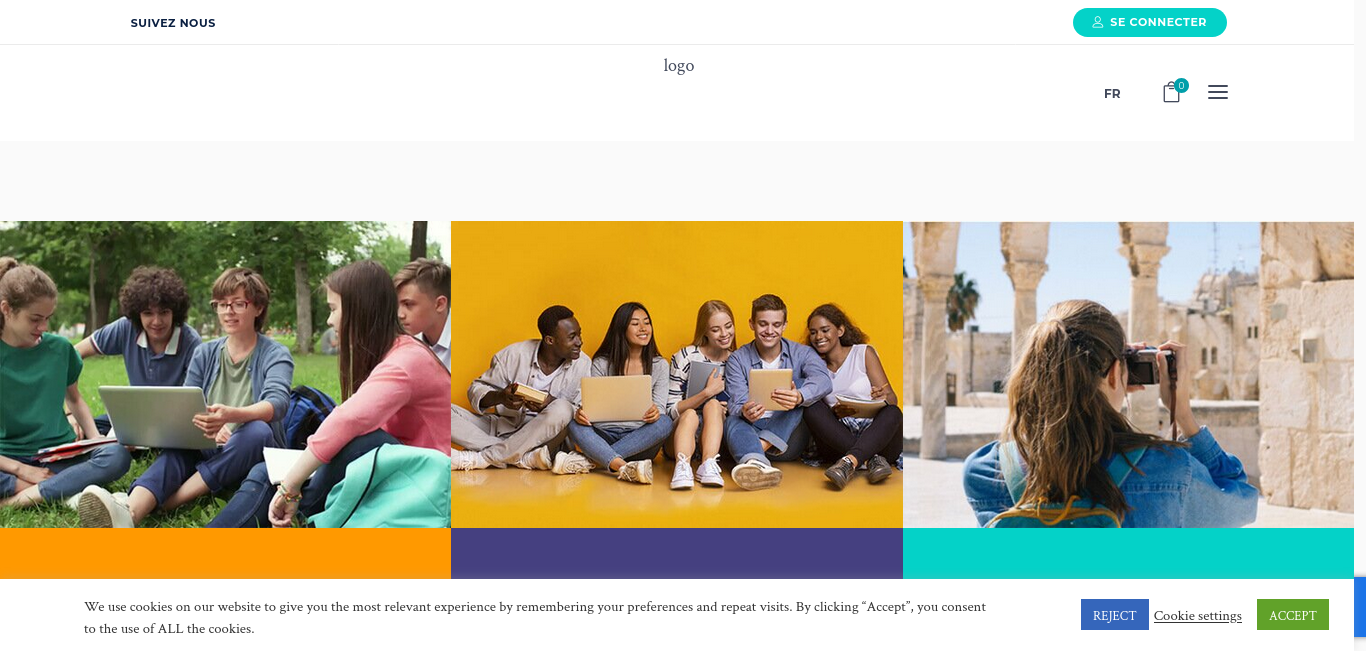The height and width of the screenshot is (651, 1366).
Task: Click the SE CONNECTER button
Action: (x=1150, y=22)
